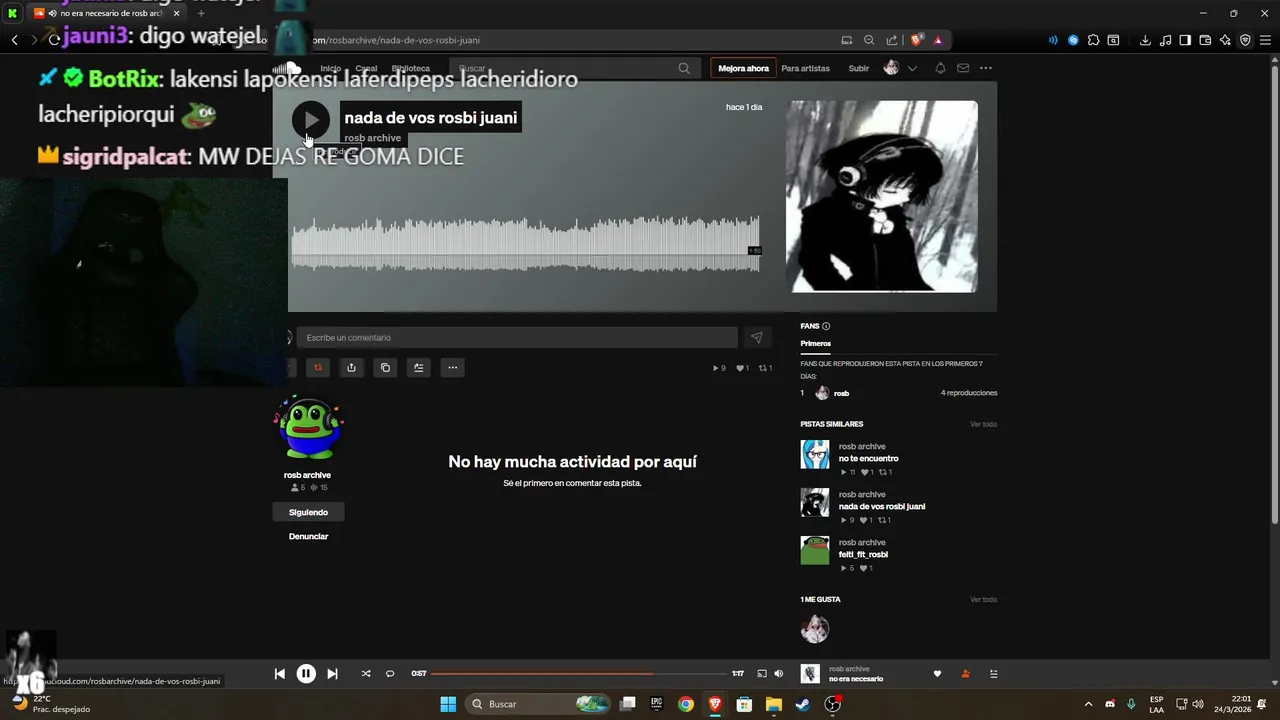Pause playback in the bottom player bar
The width and height of the screenshot is (1280, 720).
coord(306,674)
